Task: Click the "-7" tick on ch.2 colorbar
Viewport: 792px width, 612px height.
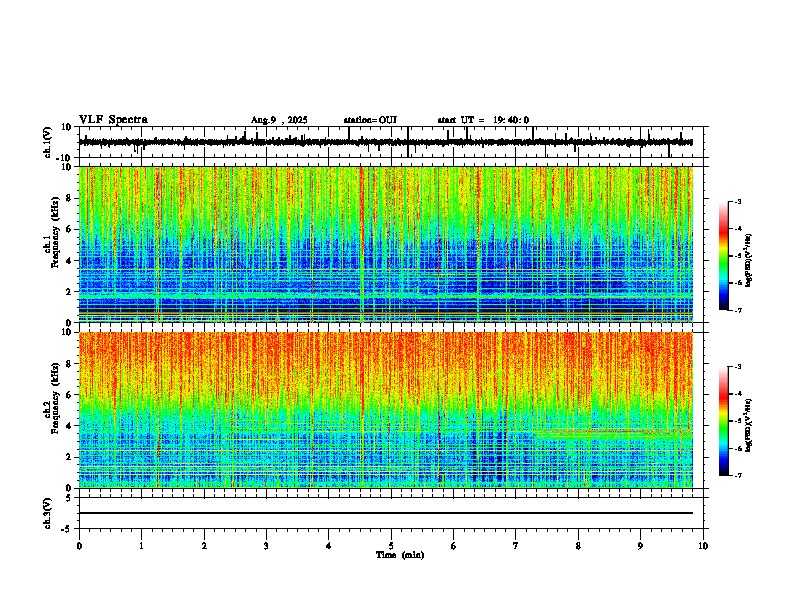Action: pyautogui.click(x=738, y=476)
